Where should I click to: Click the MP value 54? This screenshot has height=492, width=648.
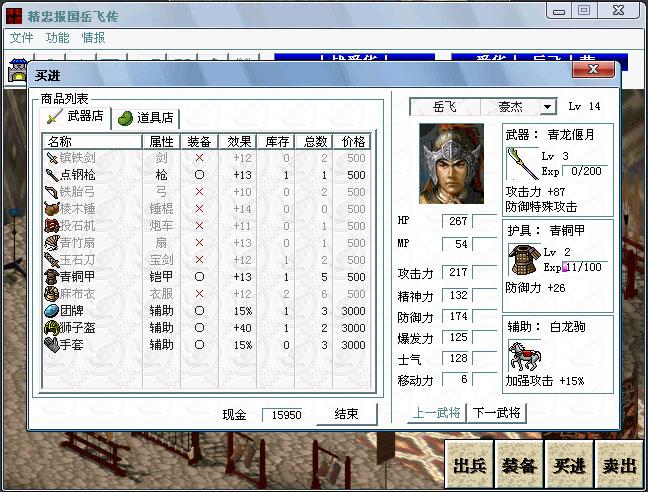pos(457,244)
